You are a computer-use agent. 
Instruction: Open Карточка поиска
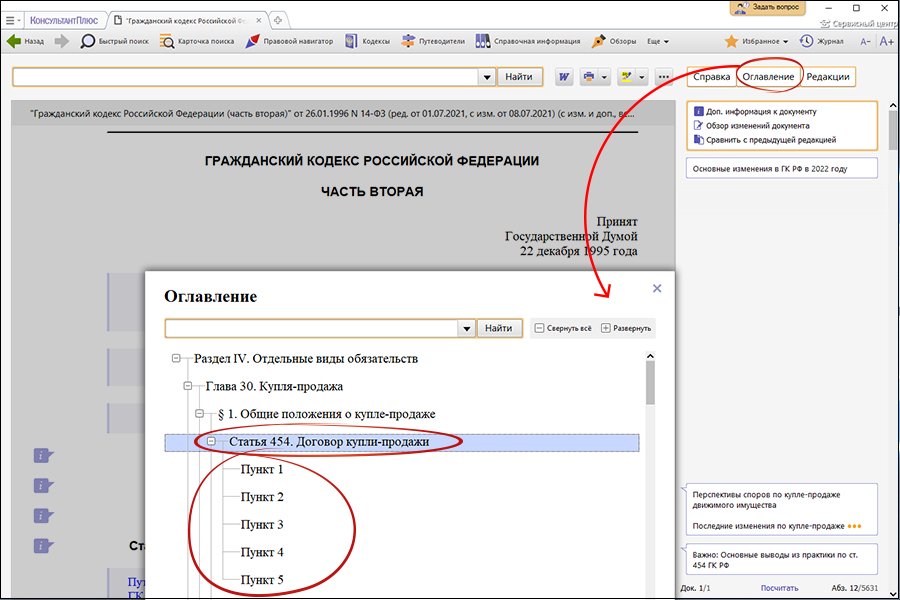tap(197, 41)
